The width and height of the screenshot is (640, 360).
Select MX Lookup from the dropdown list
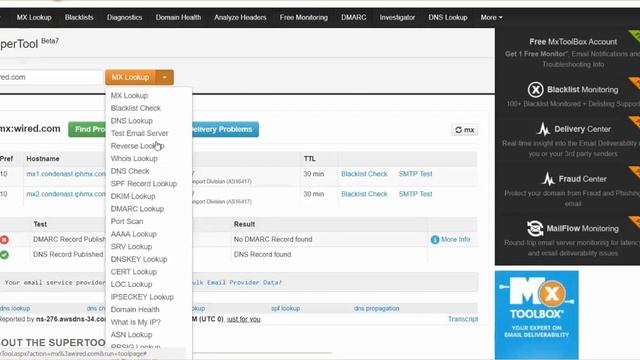click(129, 96)
